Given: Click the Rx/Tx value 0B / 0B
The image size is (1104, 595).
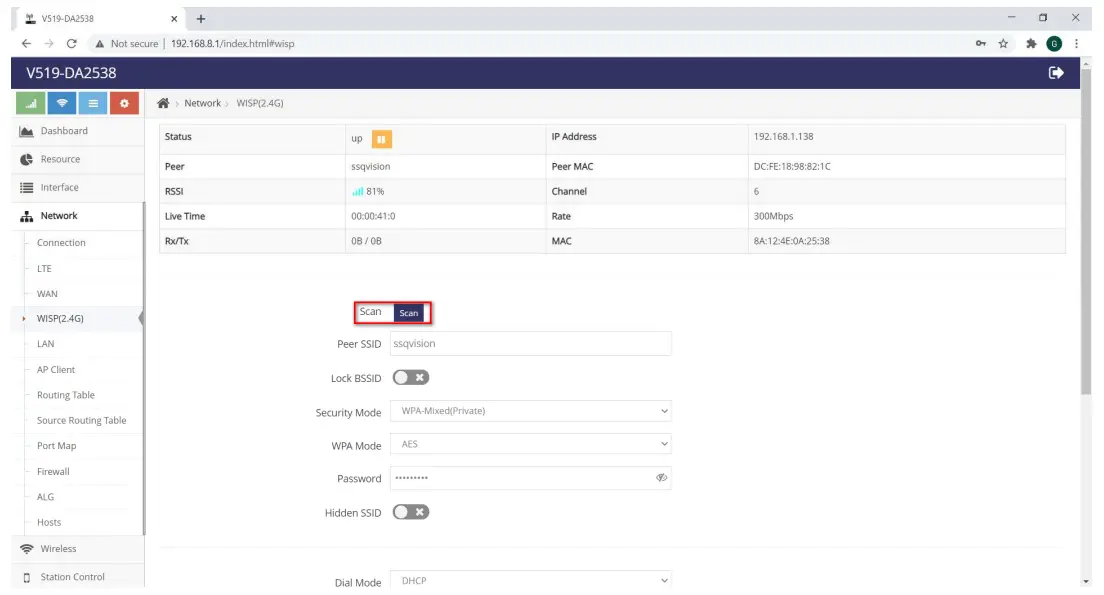Looking at the screenshot, I should (366, 242).
